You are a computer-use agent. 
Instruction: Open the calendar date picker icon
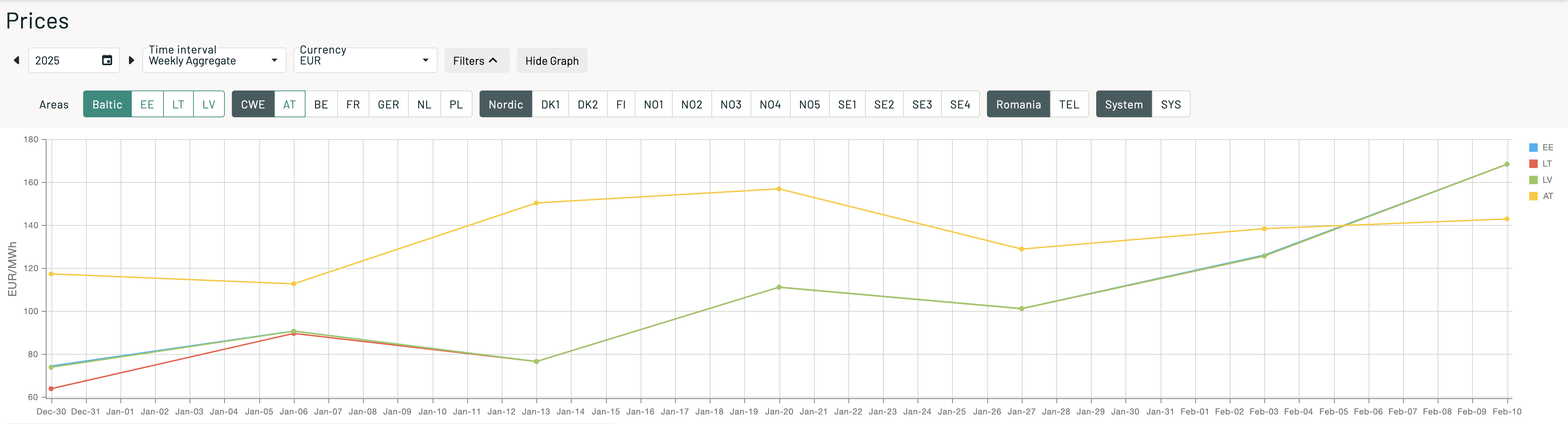pyautogui.click(x=107, y=60)
